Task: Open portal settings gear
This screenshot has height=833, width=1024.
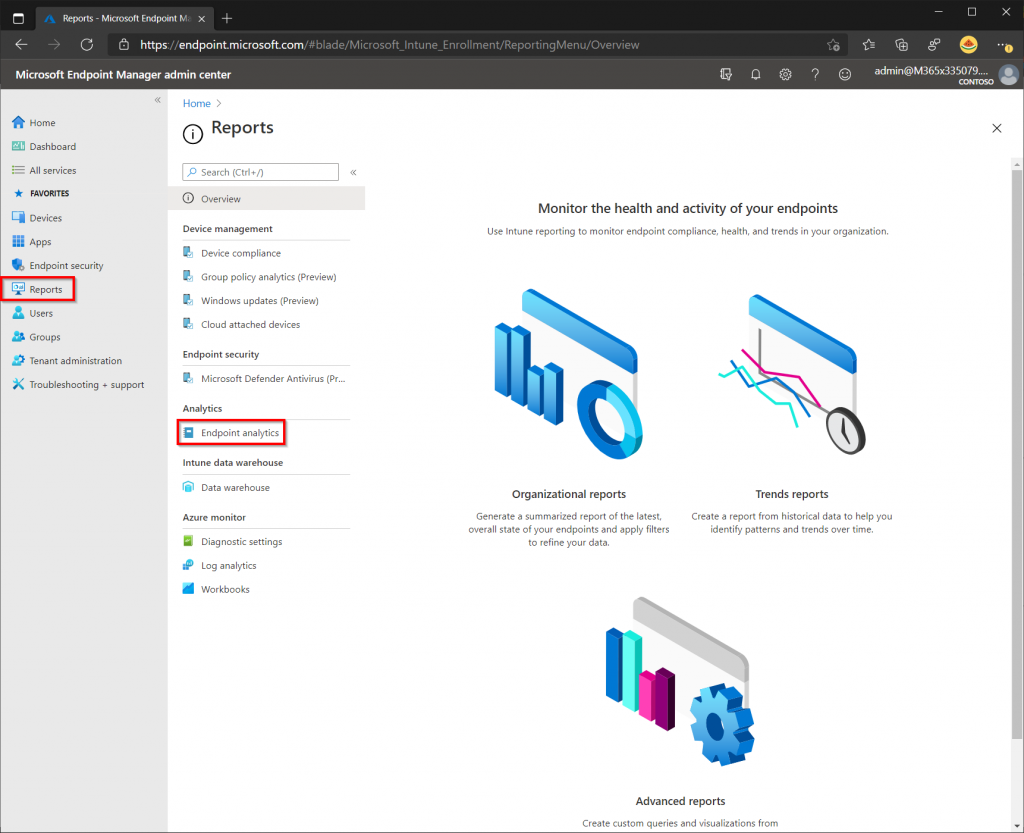Action: point(785,74)
